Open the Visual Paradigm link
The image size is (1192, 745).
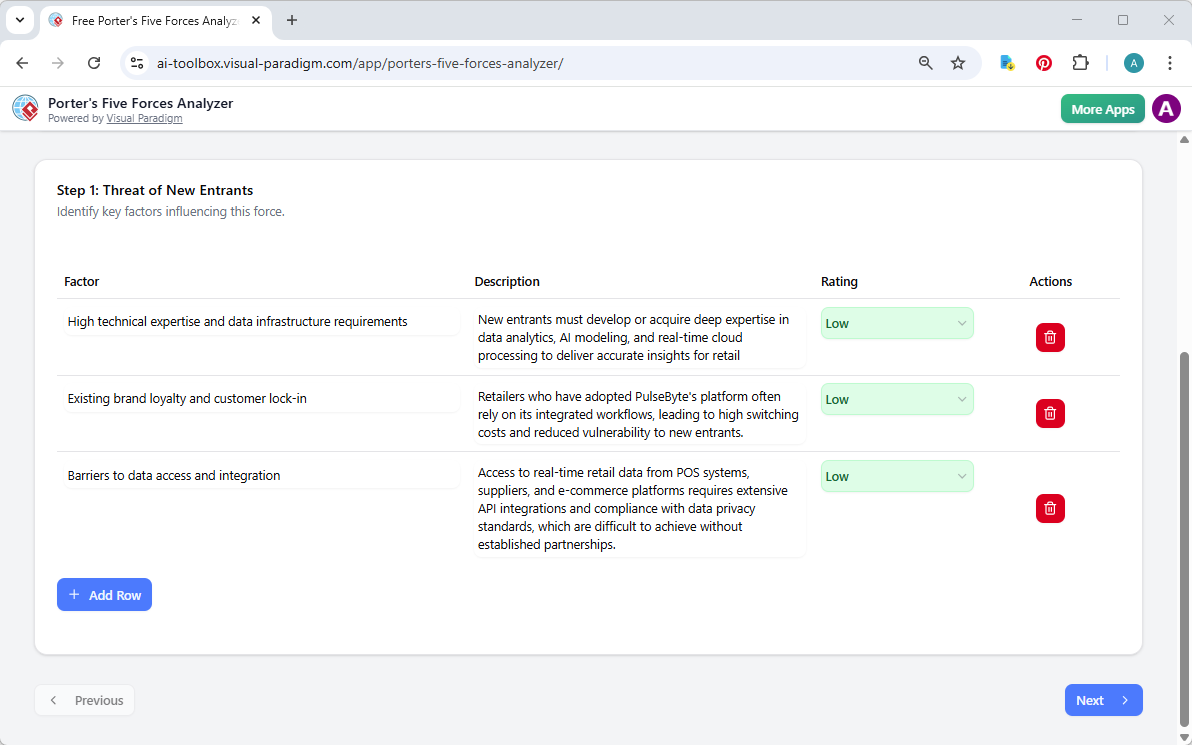tap(144, 117)
